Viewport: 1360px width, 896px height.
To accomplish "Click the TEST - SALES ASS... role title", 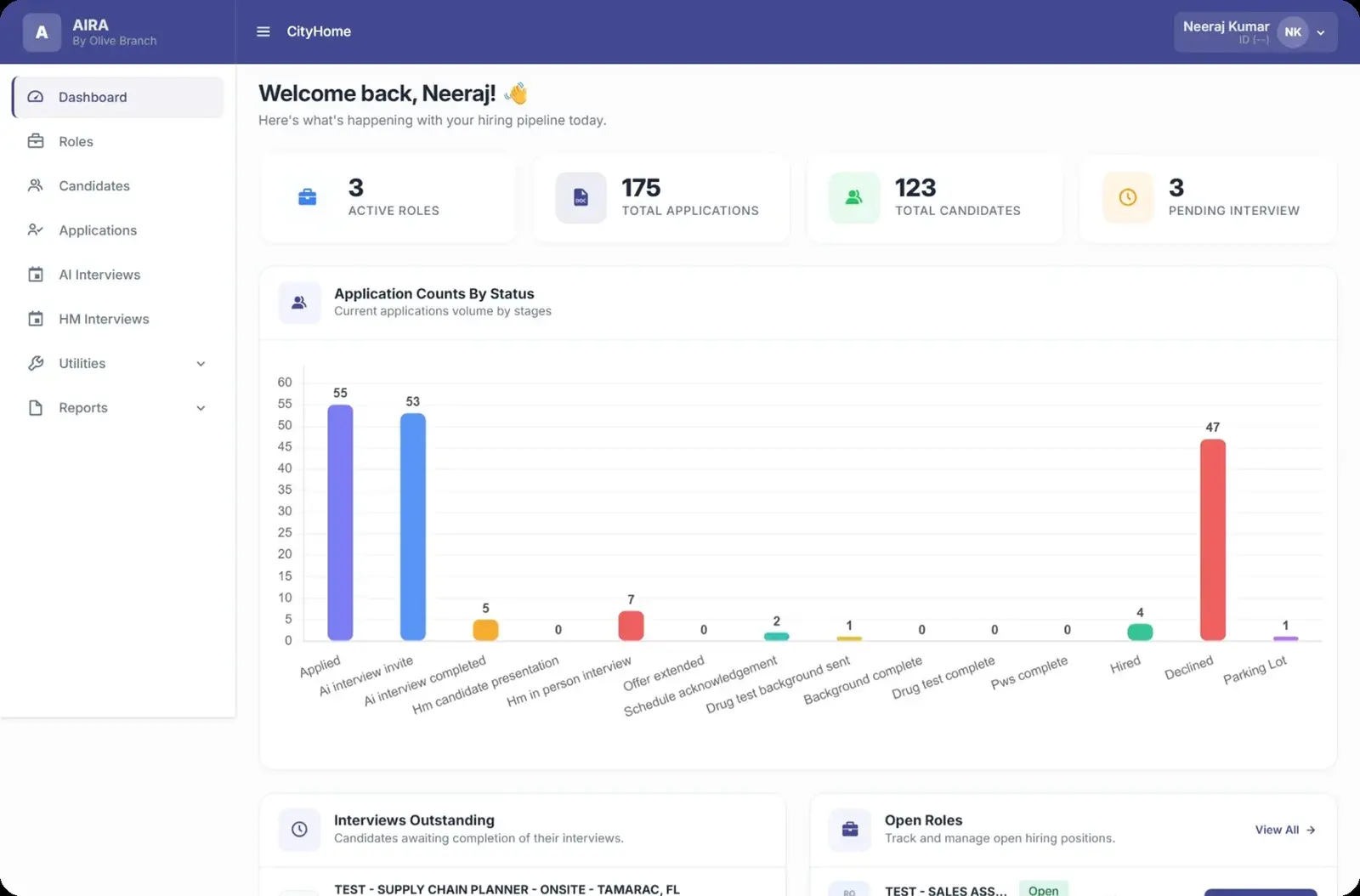I will coord(945,891).
